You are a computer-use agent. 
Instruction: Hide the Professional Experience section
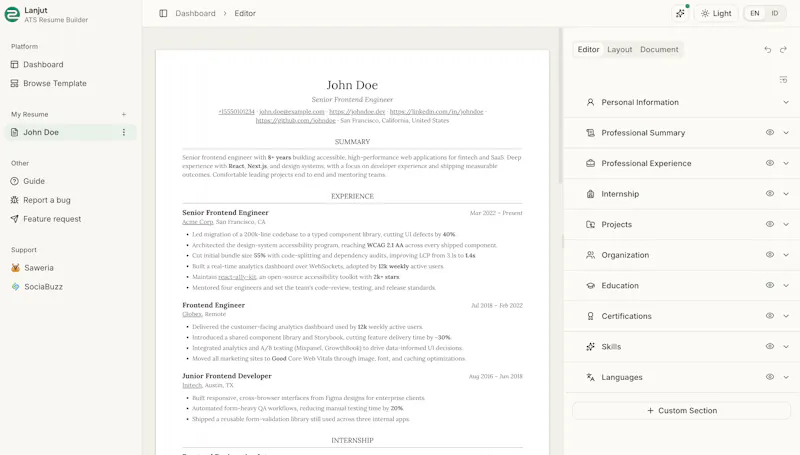click(769, 163)
